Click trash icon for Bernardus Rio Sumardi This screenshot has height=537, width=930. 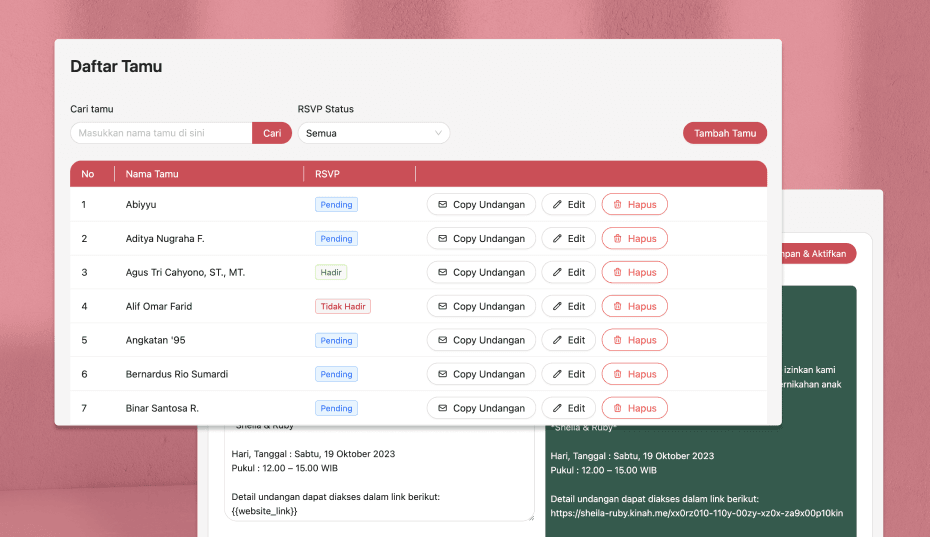pos(617,374)
